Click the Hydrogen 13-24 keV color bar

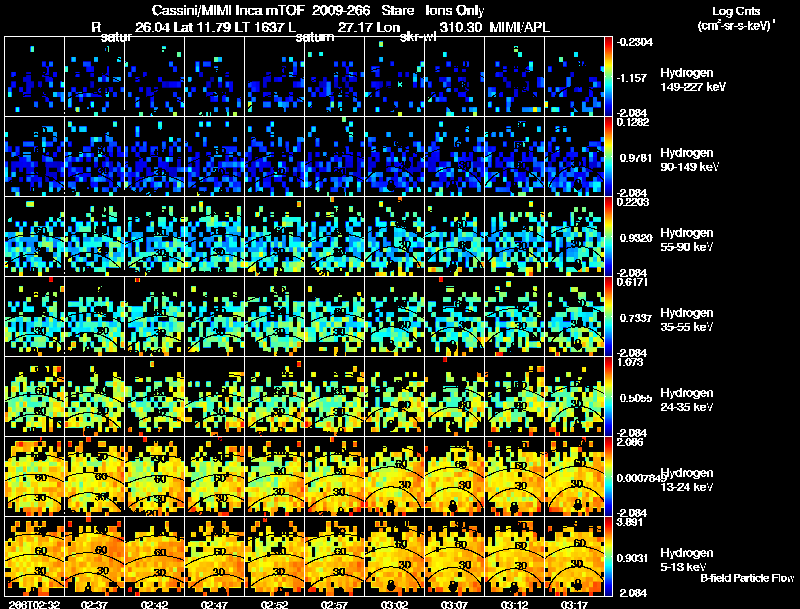(608, 477)
